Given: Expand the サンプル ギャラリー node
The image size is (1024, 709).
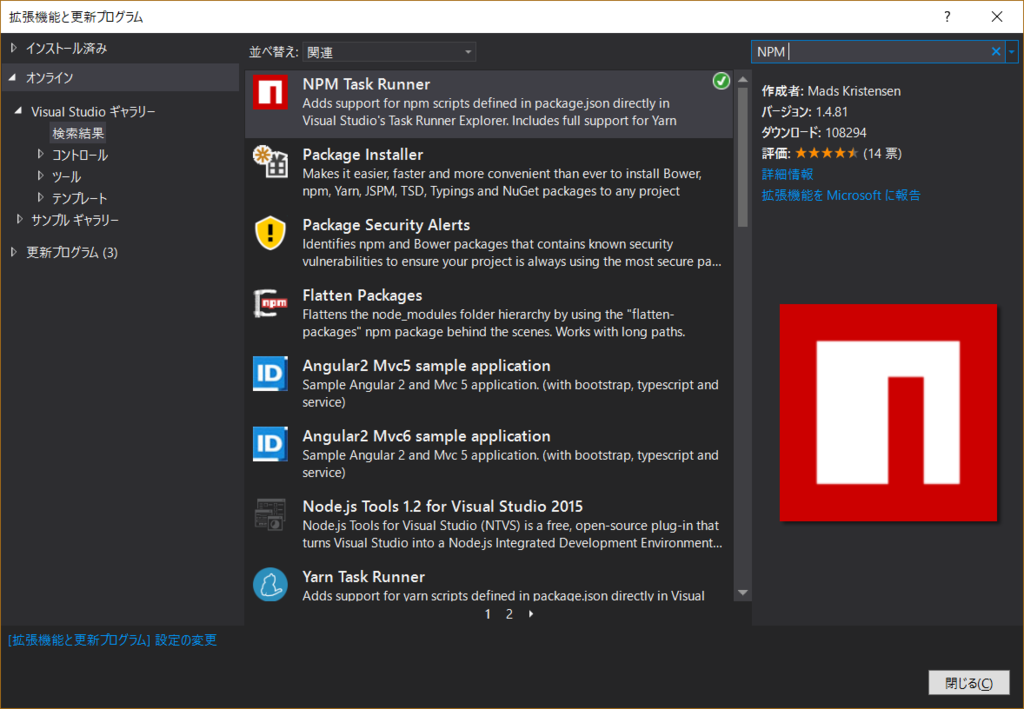Looking at the screenshot, I should point(19,219).
